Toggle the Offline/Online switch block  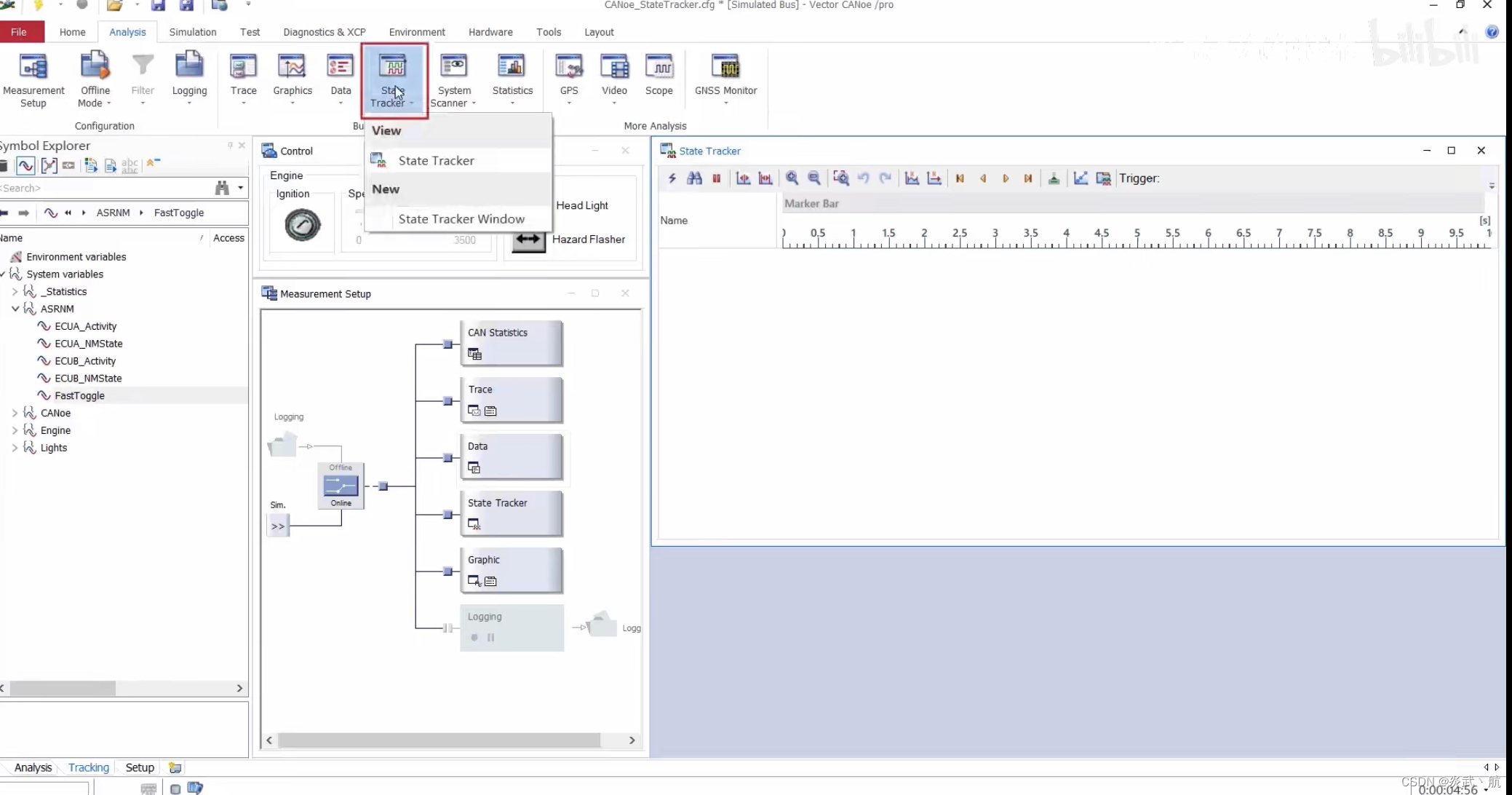[x=341, y=486]
